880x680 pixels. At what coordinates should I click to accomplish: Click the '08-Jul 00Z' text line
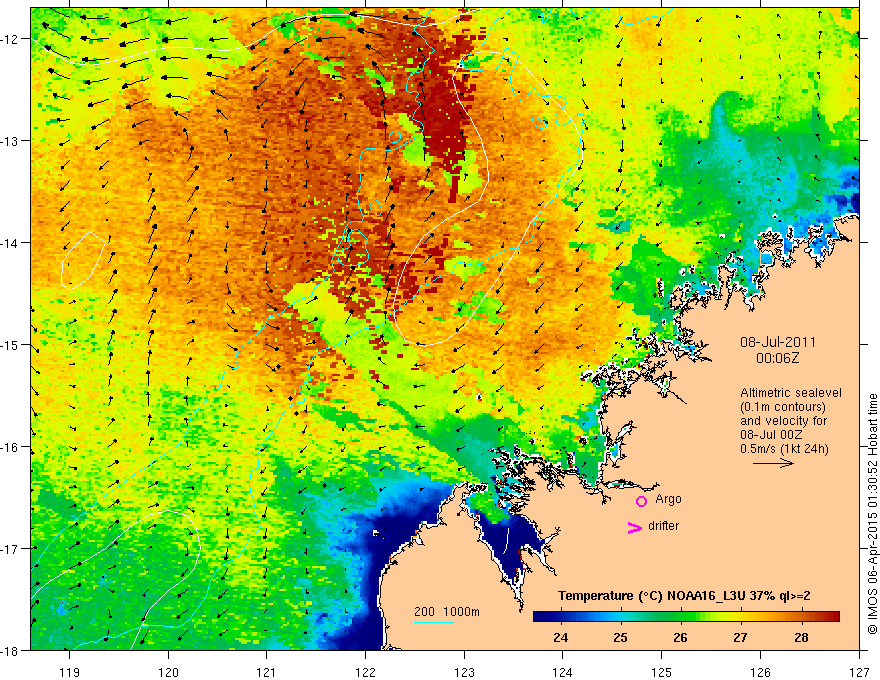[x=771, y=435]
